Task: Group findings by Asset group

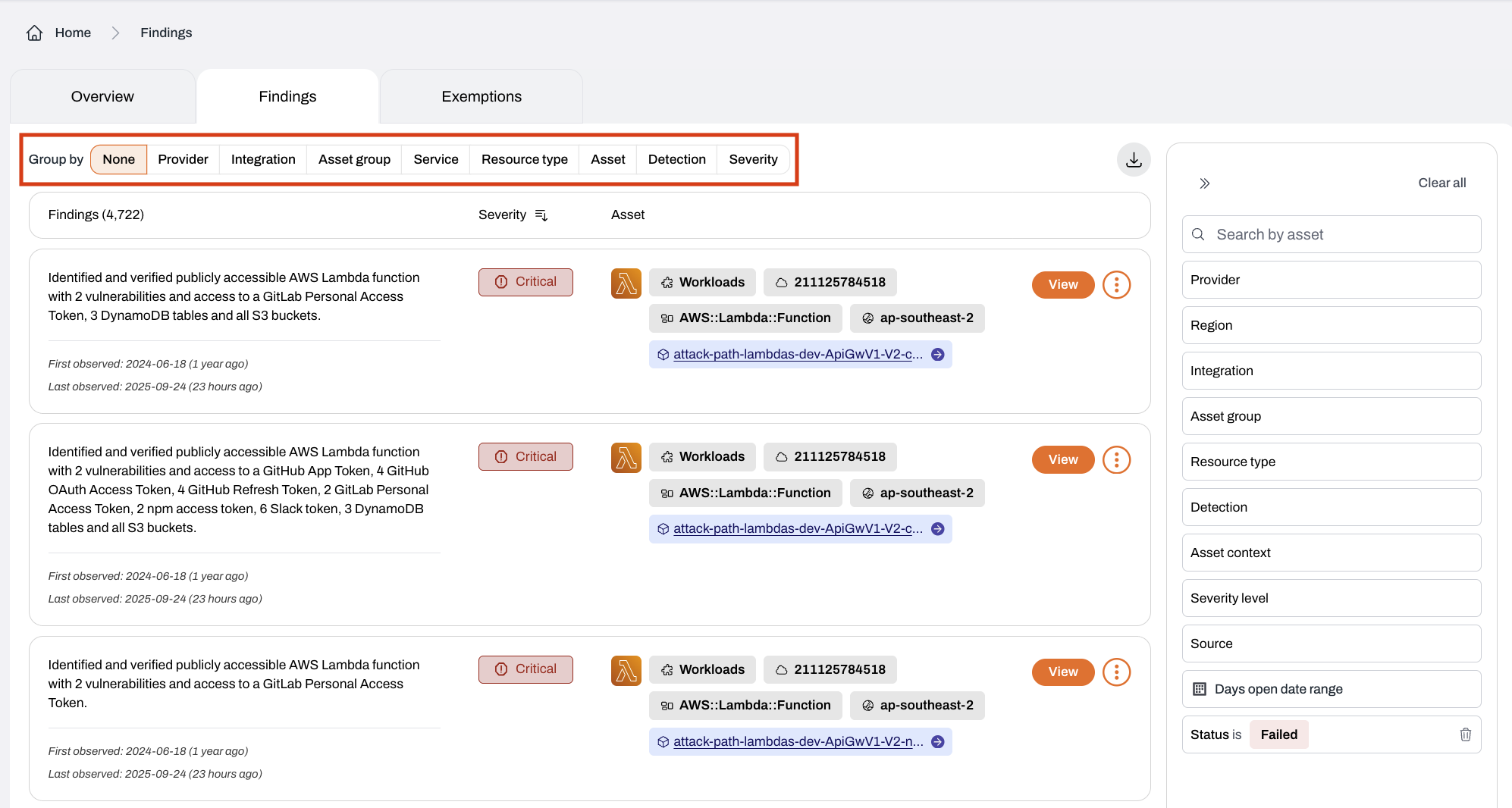Action: click(354, 159)
